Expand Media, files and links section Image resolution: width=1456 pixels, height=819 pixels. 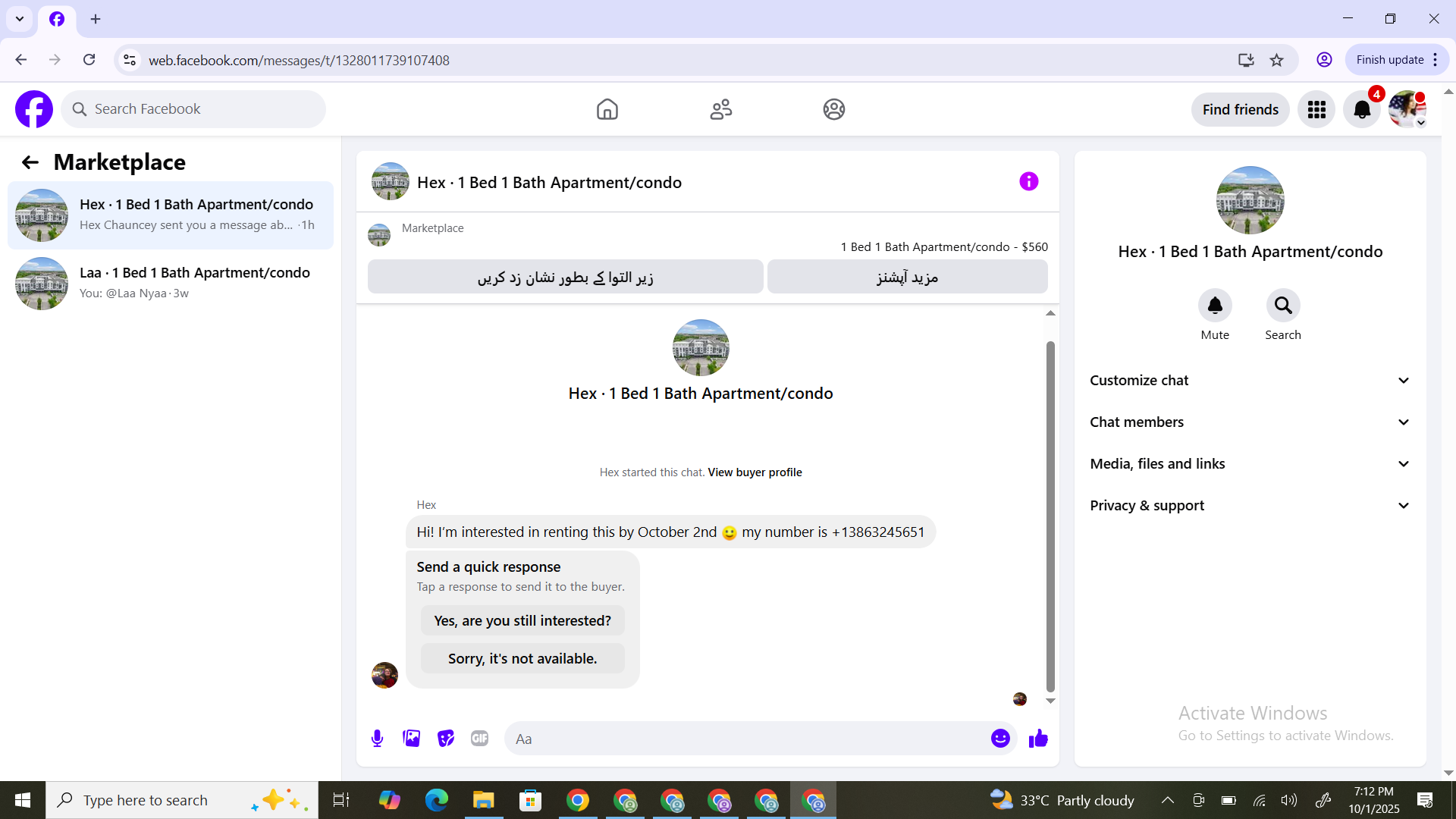(x=1250, y=464)
